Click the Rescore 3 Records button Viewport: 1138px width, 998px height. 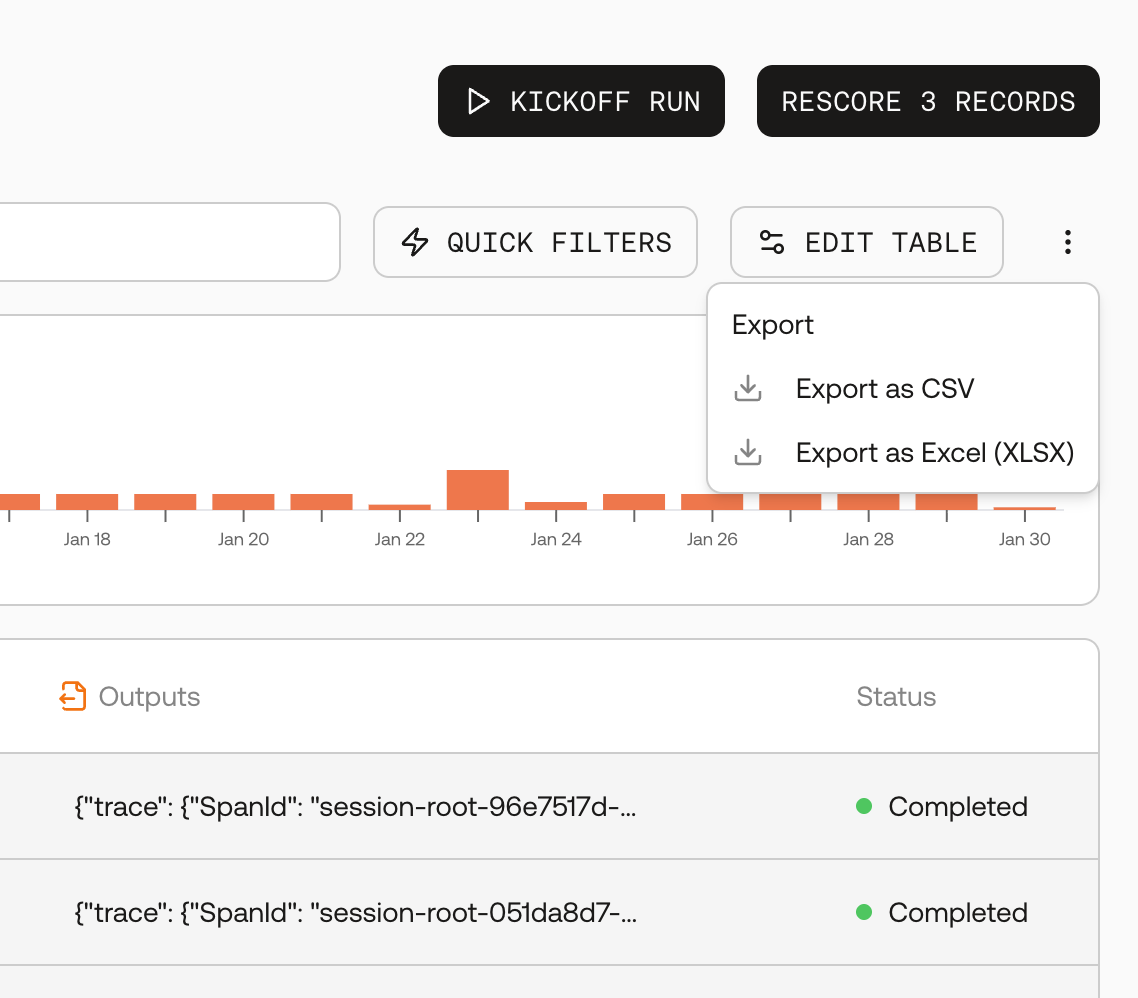pyautogui.click(x=928, y=101)
